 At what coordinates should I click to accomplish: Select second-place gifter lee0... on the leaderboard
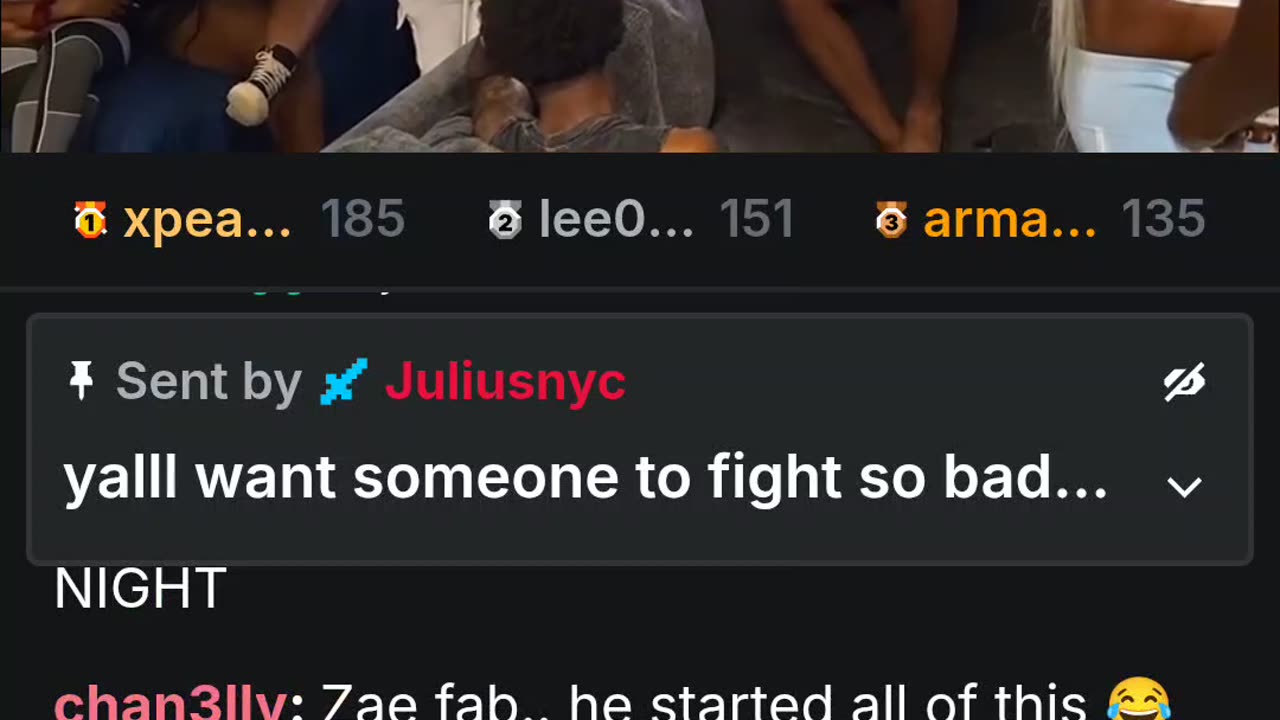616,220
